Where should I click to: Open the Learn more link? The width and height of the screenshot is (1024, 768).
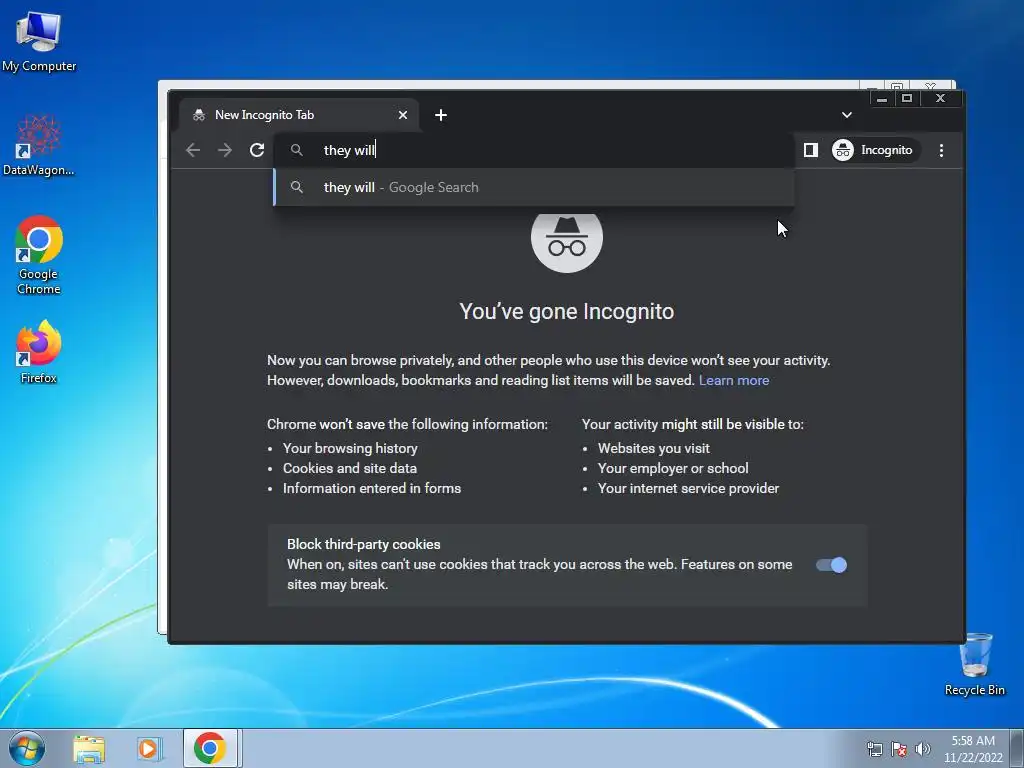pos(733,380)
